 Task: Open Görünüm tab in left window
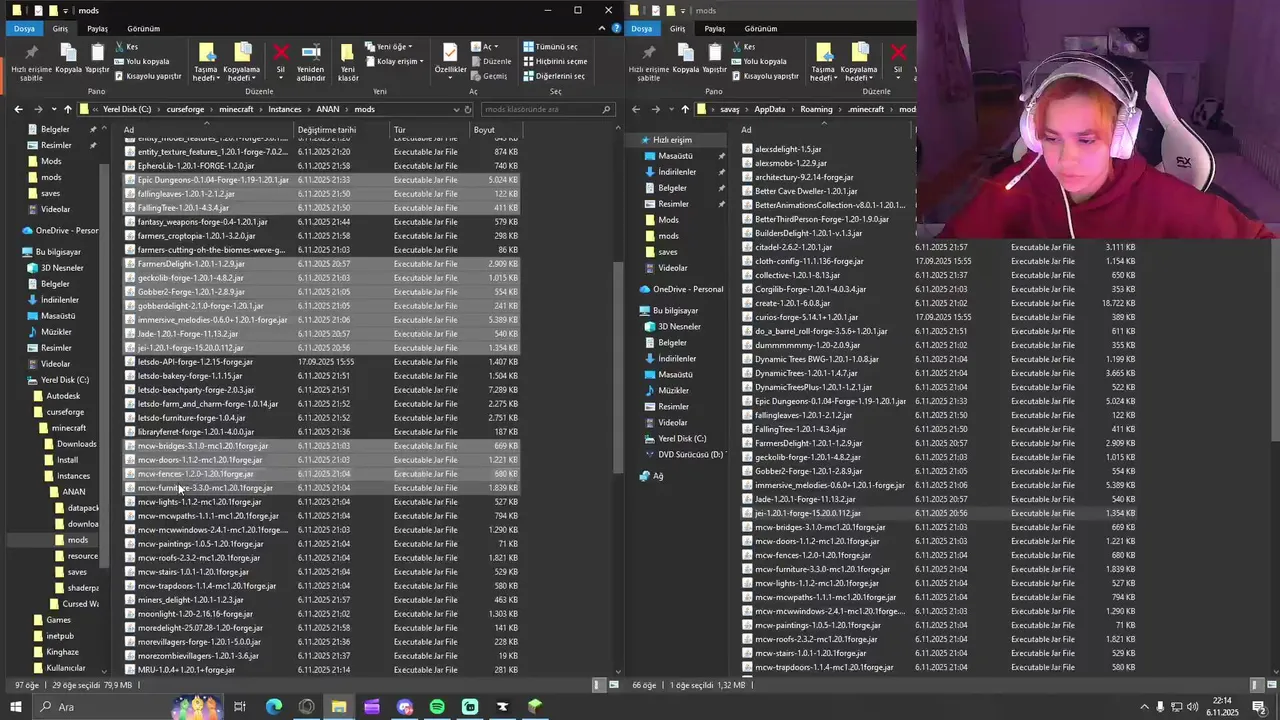144,28
